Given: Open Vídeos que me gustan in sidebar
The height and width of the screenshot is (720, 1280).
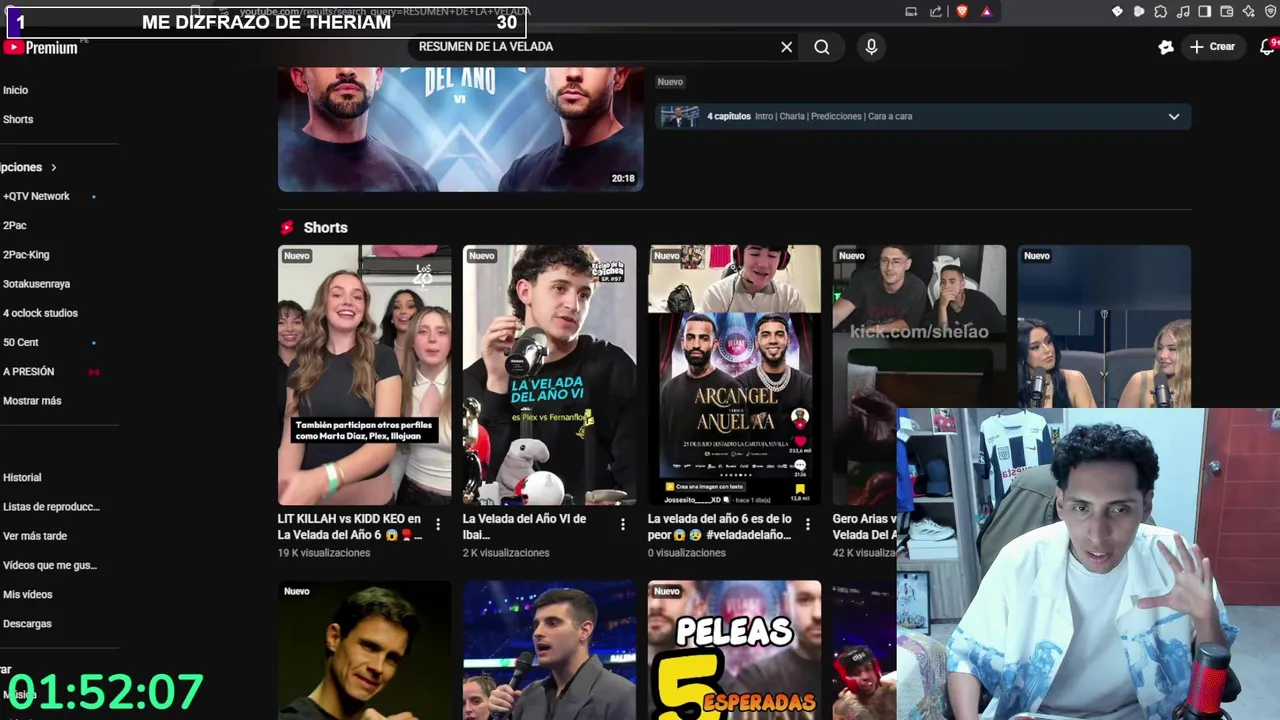Looking at the screenshot, I should pos(49,565).
